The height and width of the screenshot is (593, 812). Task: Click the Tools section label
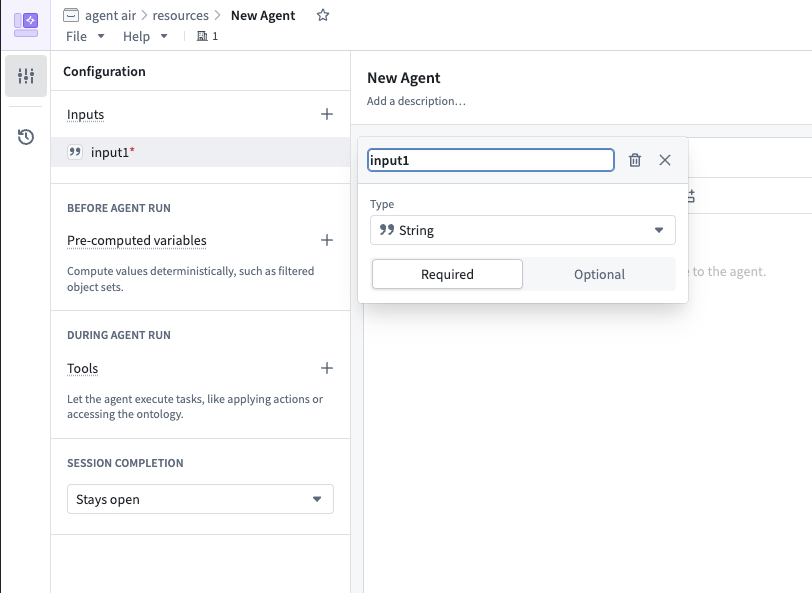(x=82, y=368)
